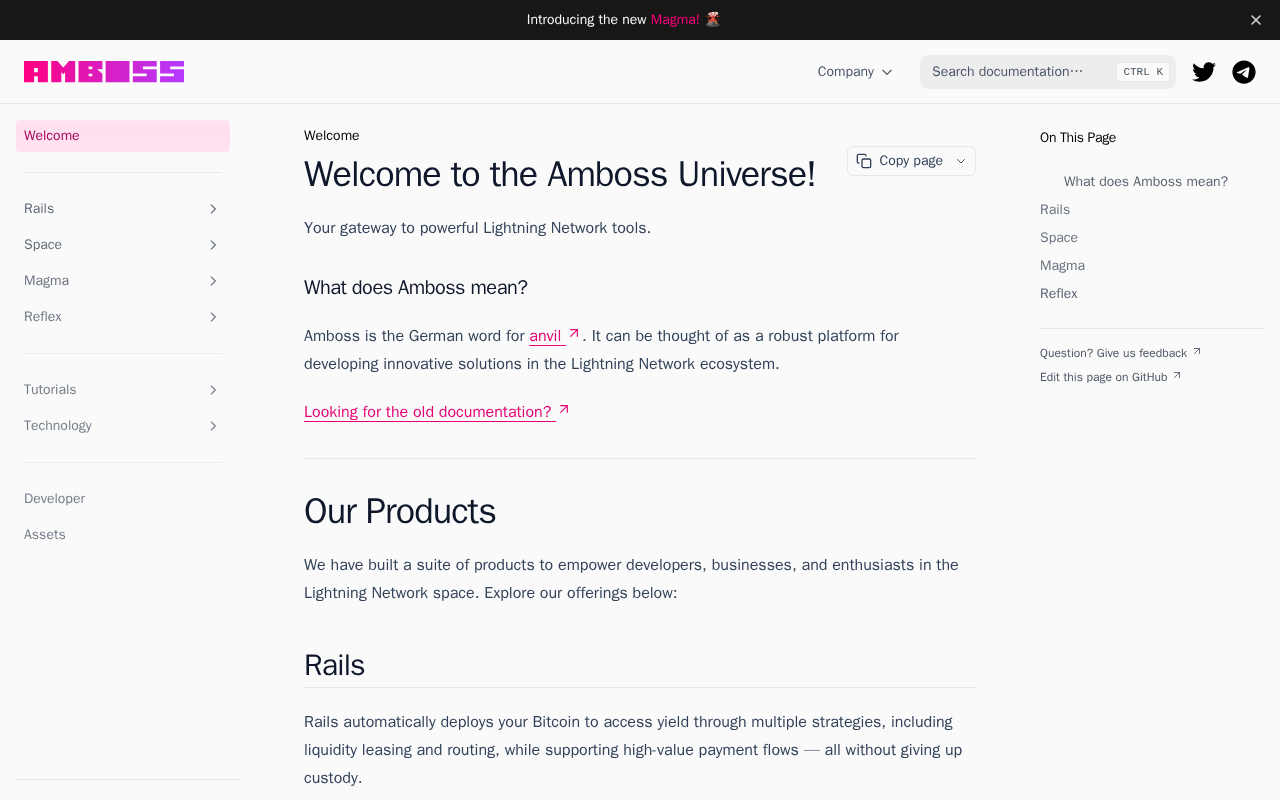Select Assets in the sidebar

click(x=45, y=535)
